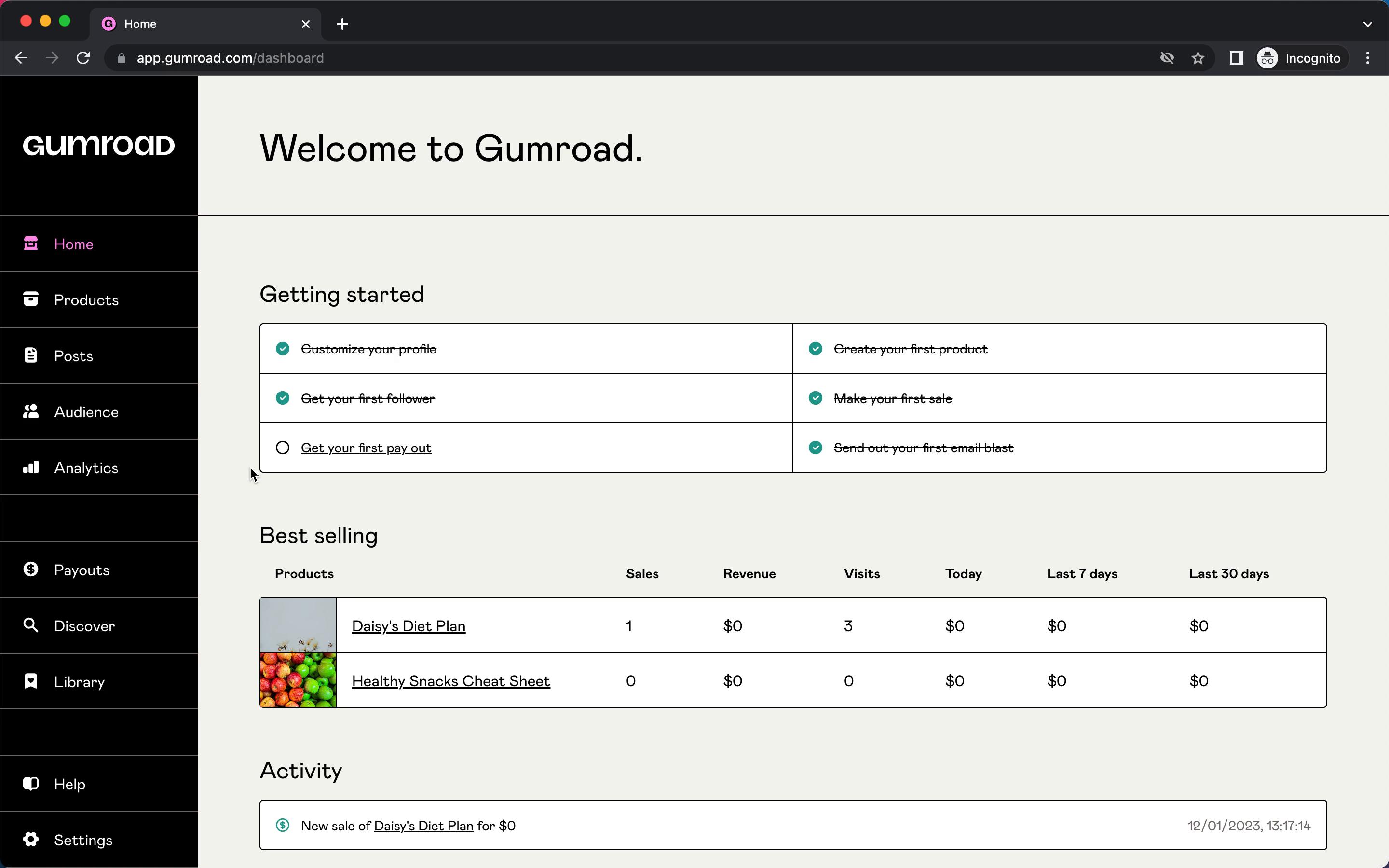
Task: Open Analytics dashboard
Action: coord(86,467)
